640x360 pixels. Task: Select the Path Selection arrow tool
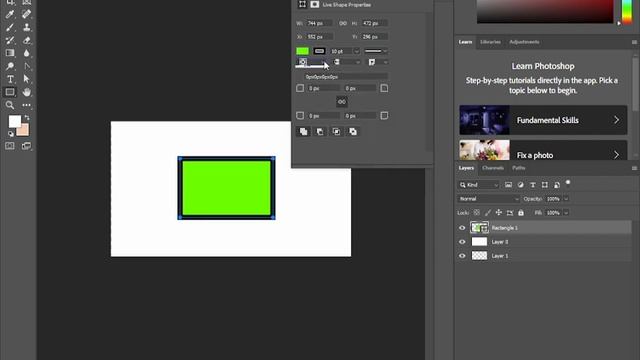click(27, 79)
